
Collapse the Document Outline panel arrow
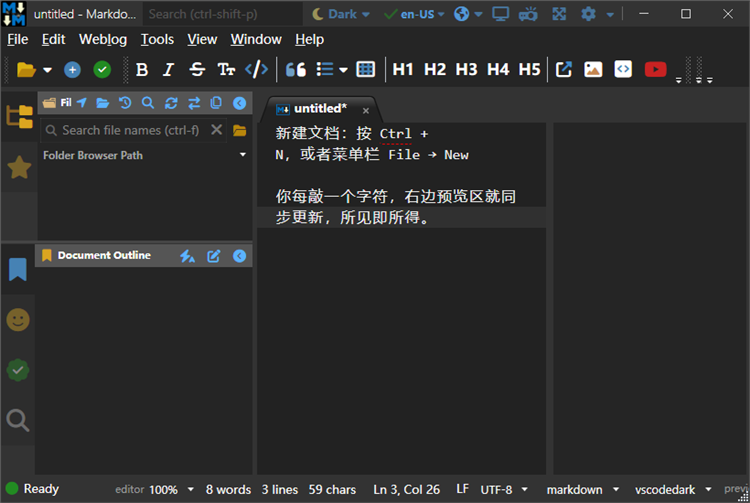240,256
